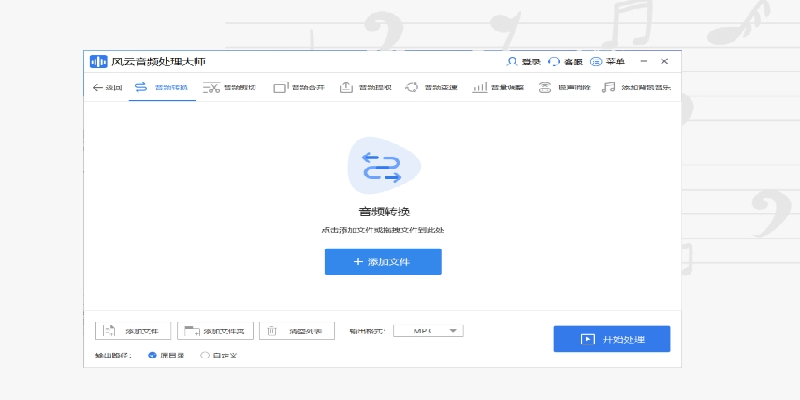Select the 音频转换 audio convert tab
This screenshot has width=800, height=400.
[x=162, y=88]
